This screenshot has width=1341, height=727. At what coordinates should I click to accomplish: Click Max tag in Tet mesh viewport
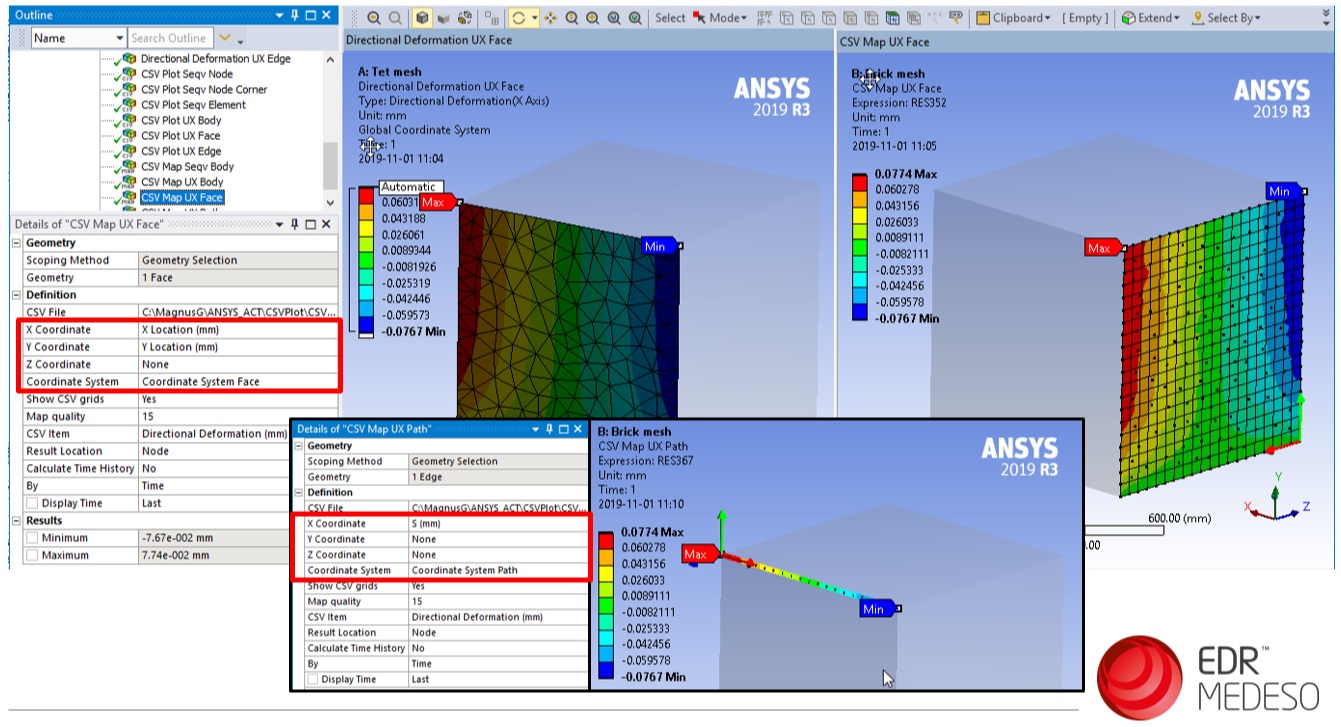click(x=439, y=202)
